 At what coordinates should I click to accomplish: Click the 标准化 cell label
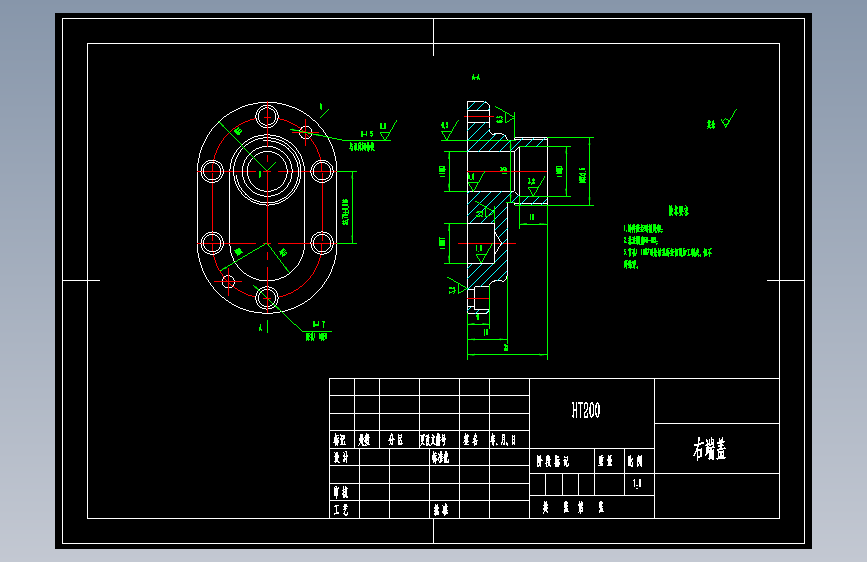click(440, 457)
